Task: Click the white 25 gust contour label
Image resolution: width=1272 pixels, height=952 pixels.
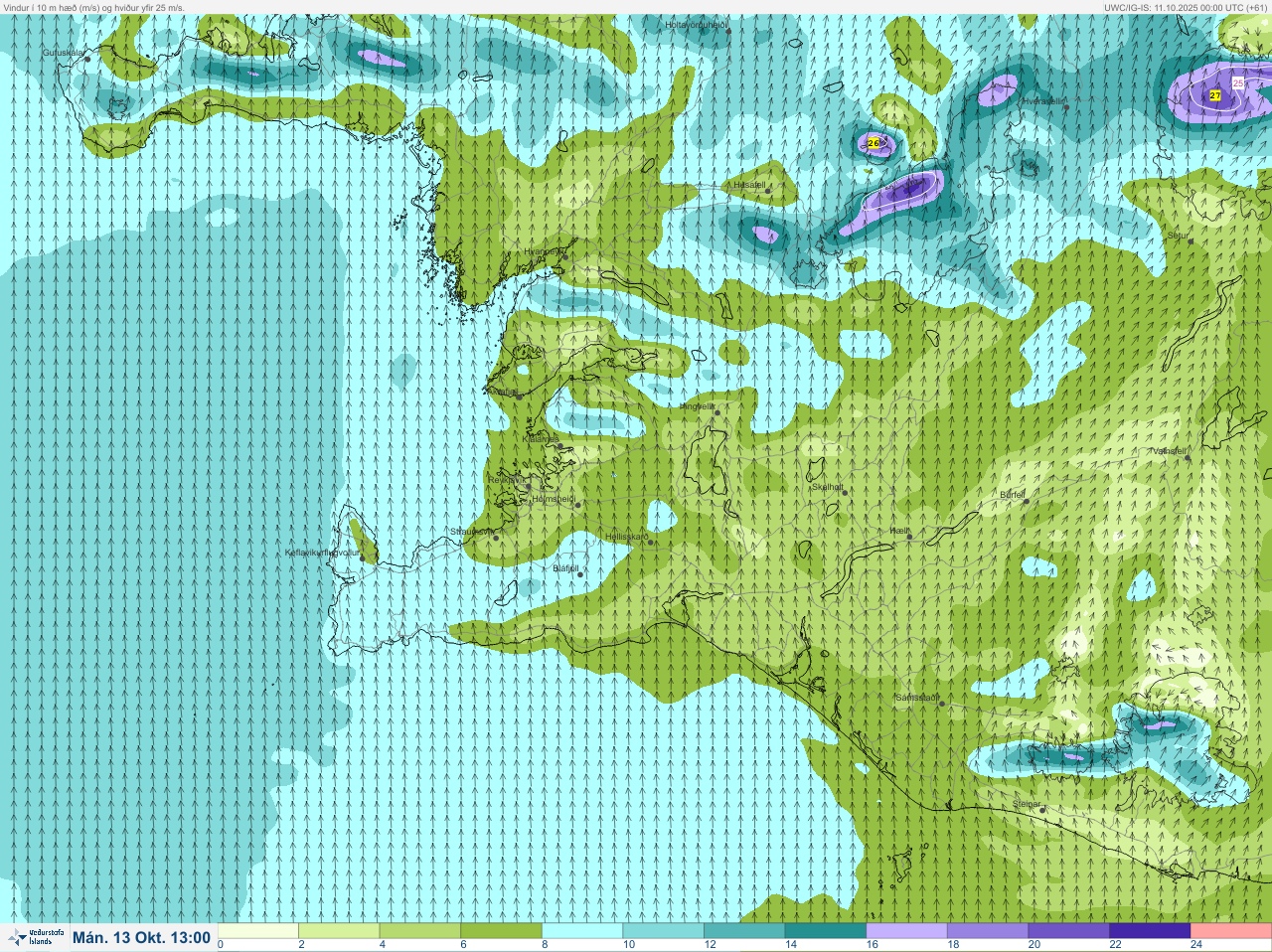Action: [x=1238, y=83]
